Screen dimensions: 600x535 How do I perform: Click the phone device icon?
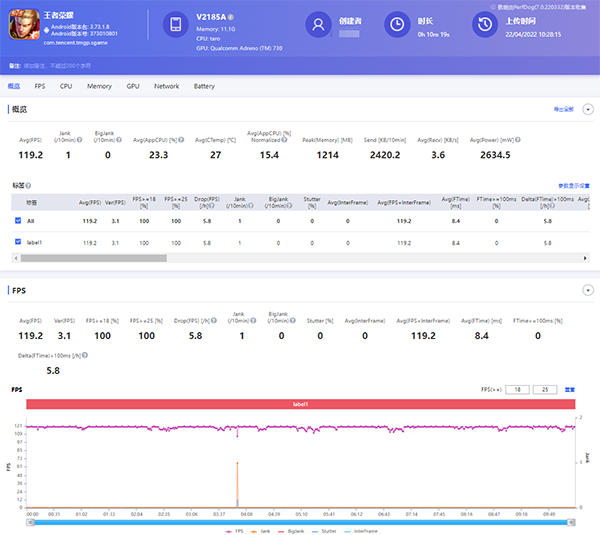(x=174, y=25)
